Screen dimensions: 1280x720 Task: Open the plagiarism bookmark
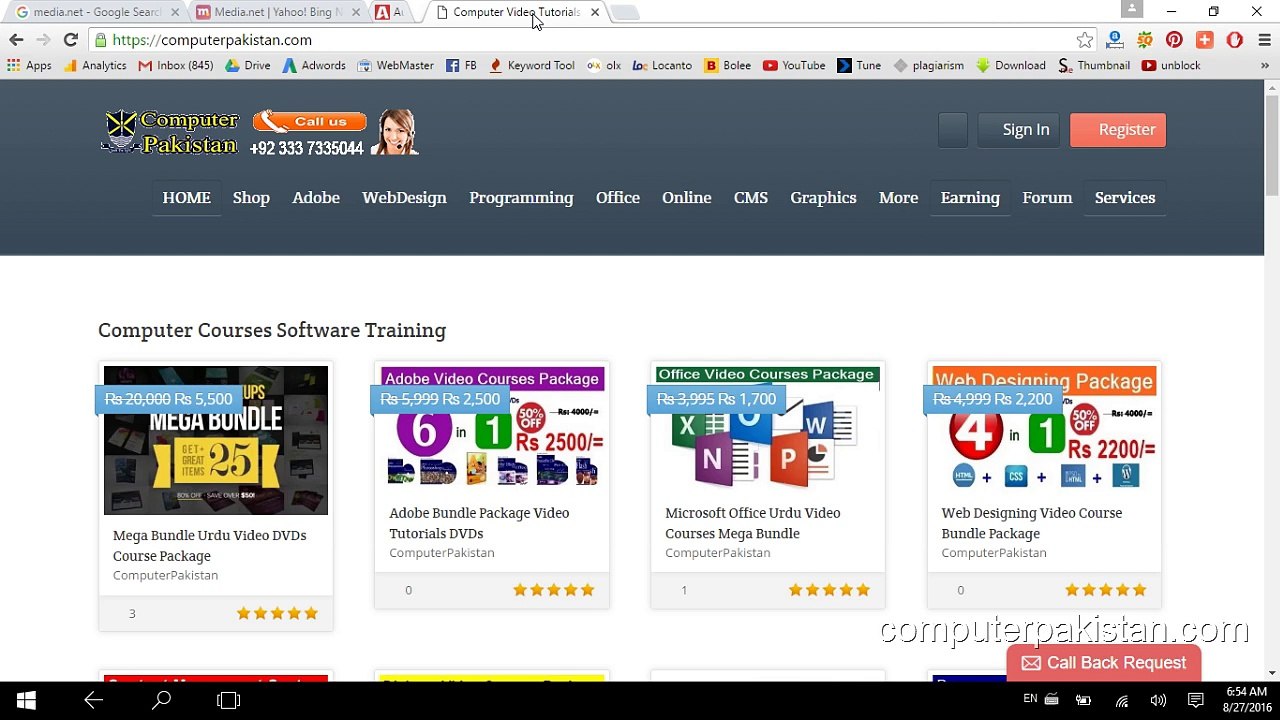pos(928,65)
